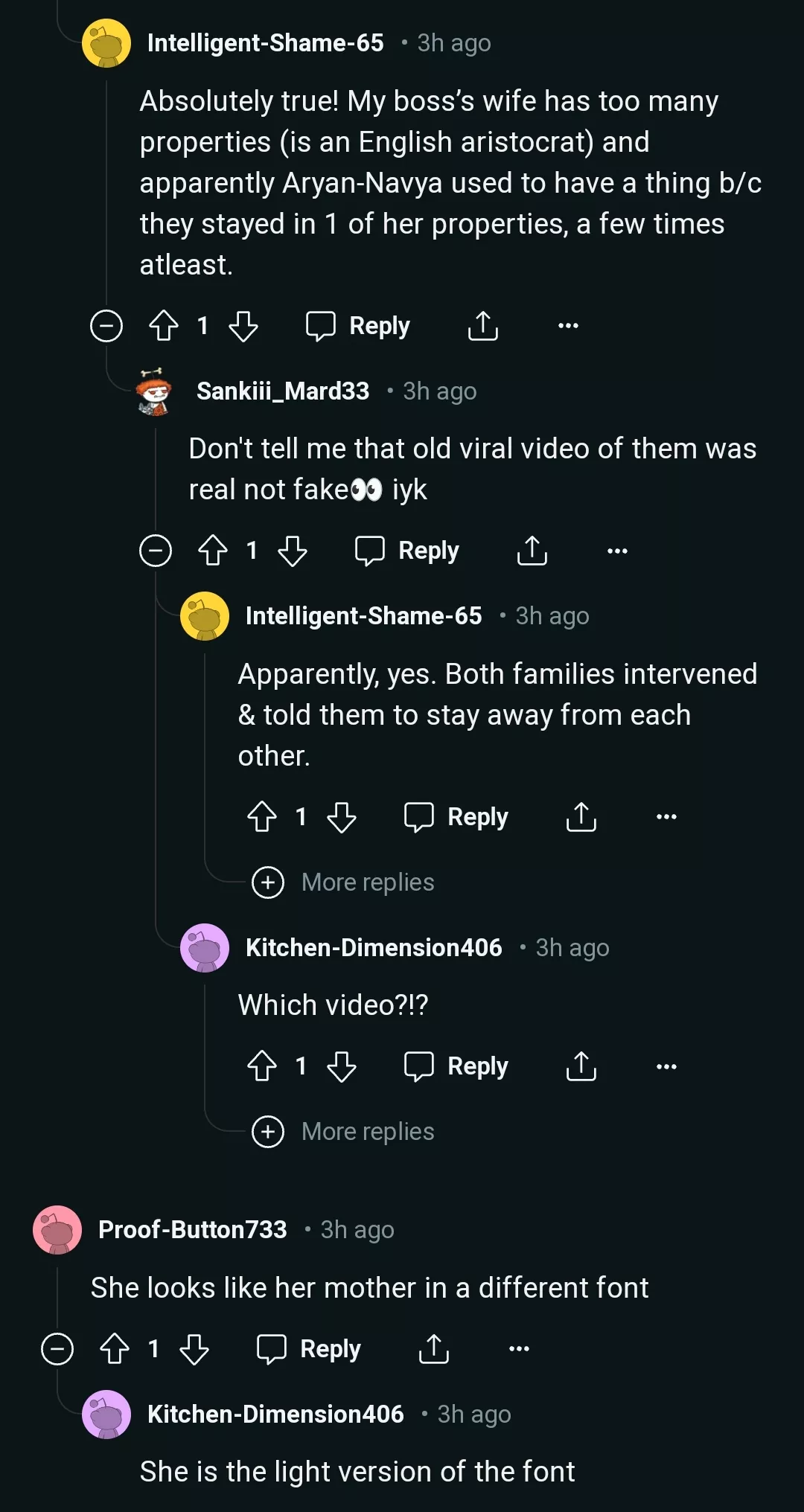
Task: Upvote Proof-Button733's mother font comment
Action: coord(115,1348)
